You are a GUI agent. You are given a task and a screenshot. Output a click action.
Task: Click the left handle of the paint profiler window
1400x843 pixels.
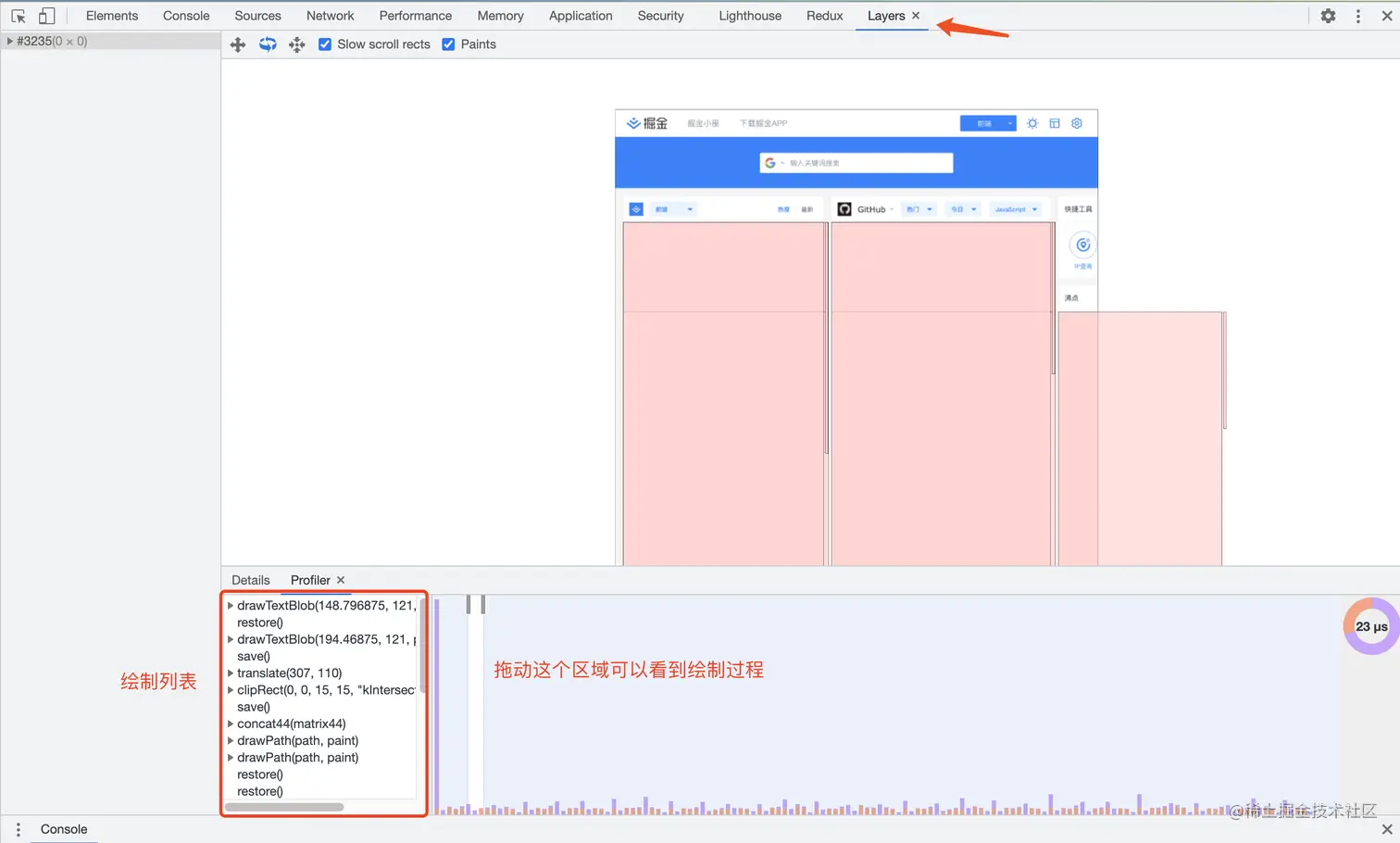point(469,605)
